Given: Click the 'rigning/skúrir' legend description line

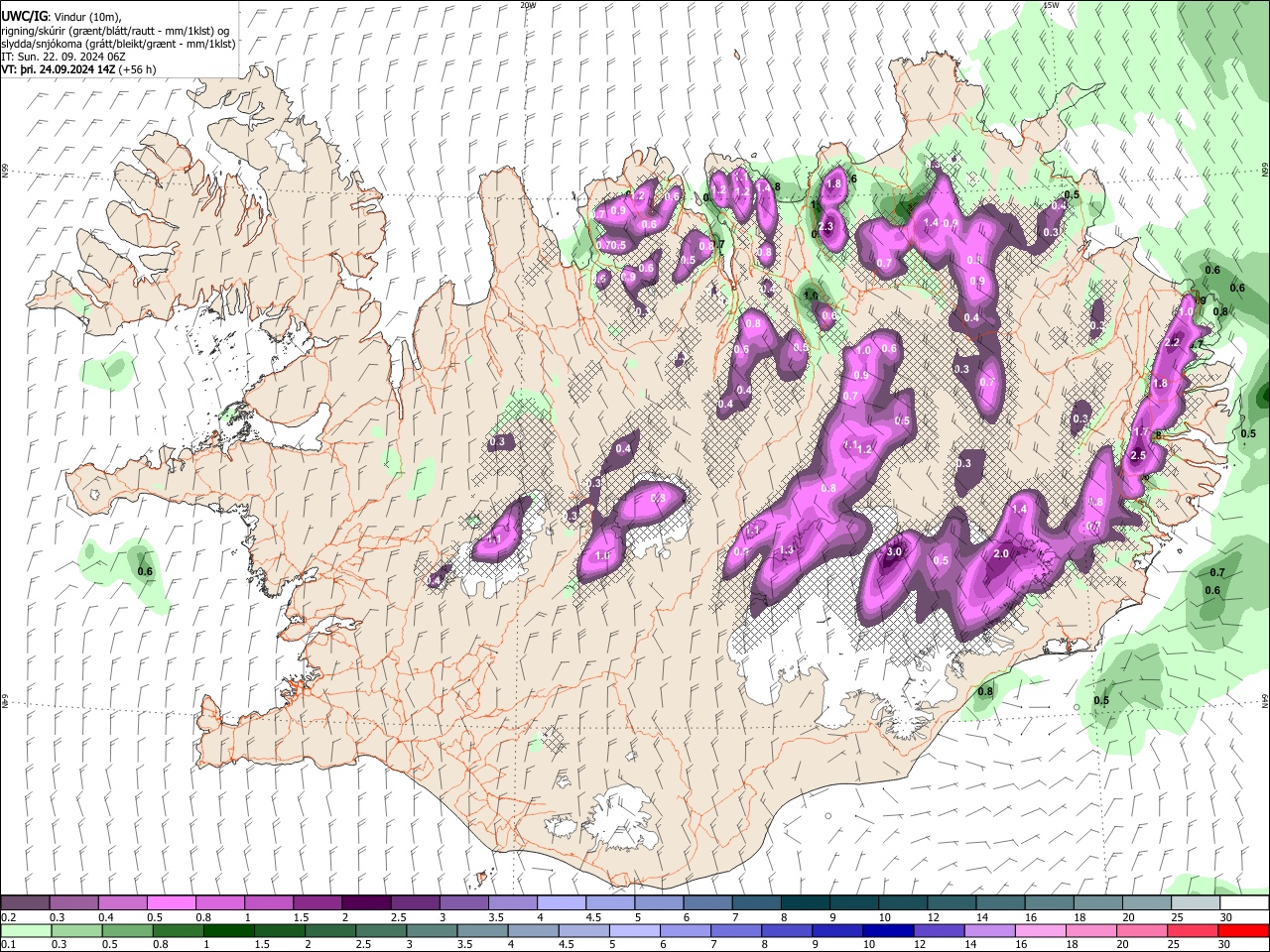Looking at the screenshot, I should tap(115, 31).
